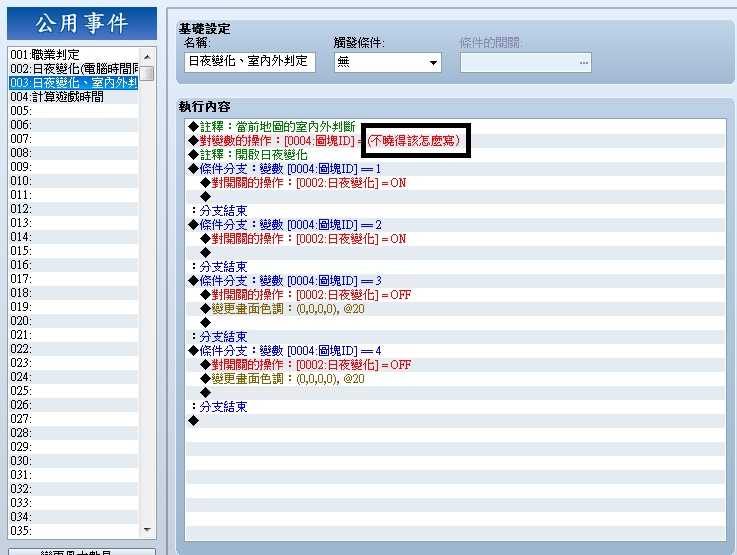The image size is (737, 555).
Task: Select empty common event slot 010
Action: tap(74, 181)
